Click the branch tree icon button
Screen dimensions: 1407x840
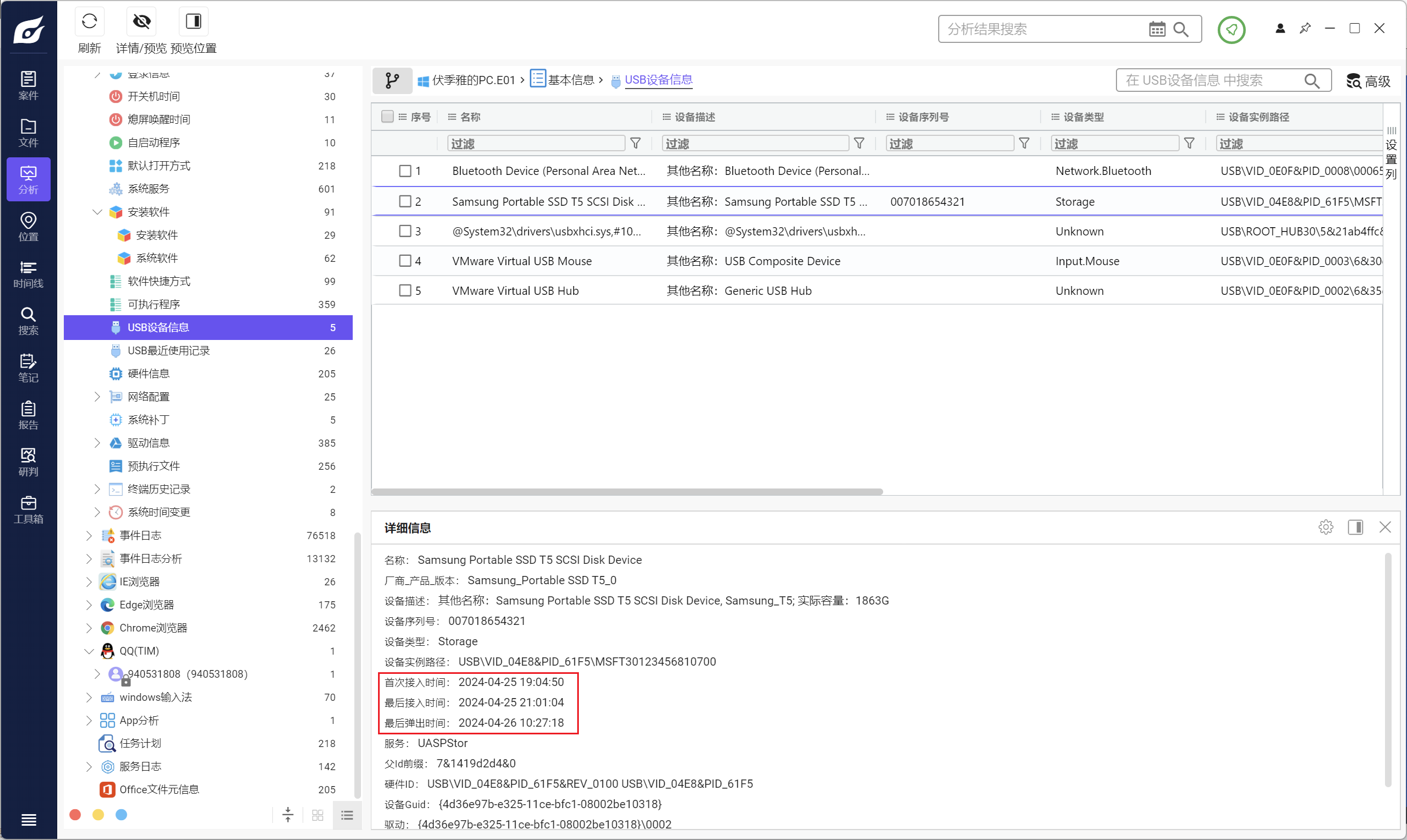pos(392,80)
